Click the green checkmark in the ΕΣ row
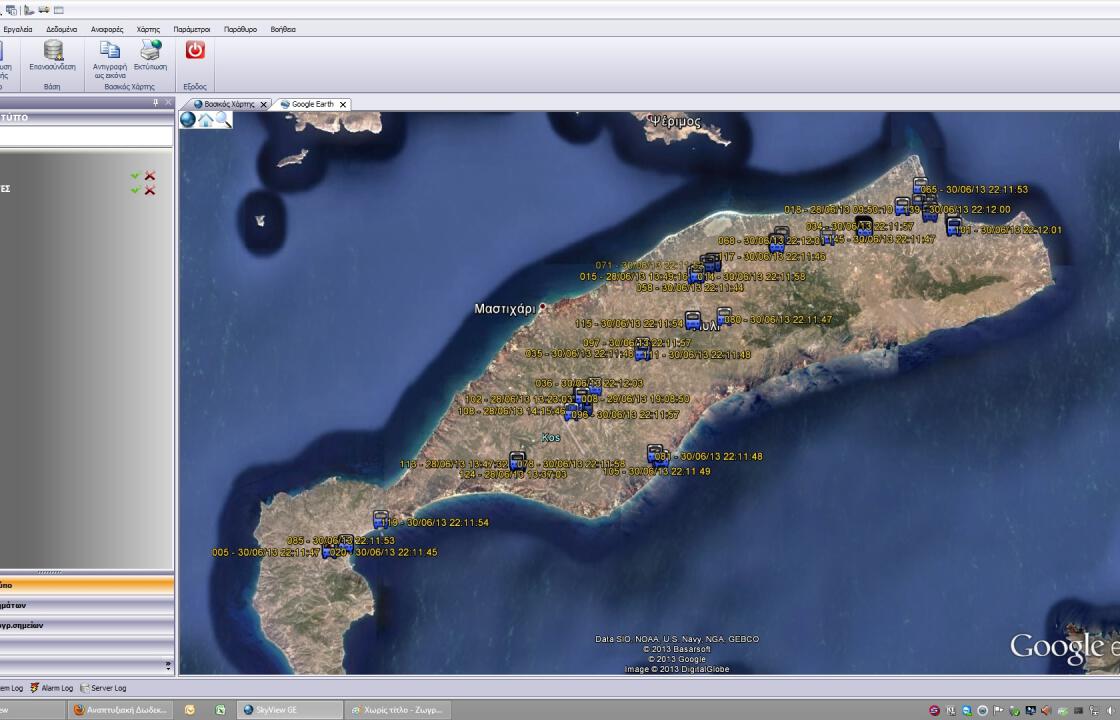The width and height of the screenshot is (1120, 720). [x=135, y=190]
